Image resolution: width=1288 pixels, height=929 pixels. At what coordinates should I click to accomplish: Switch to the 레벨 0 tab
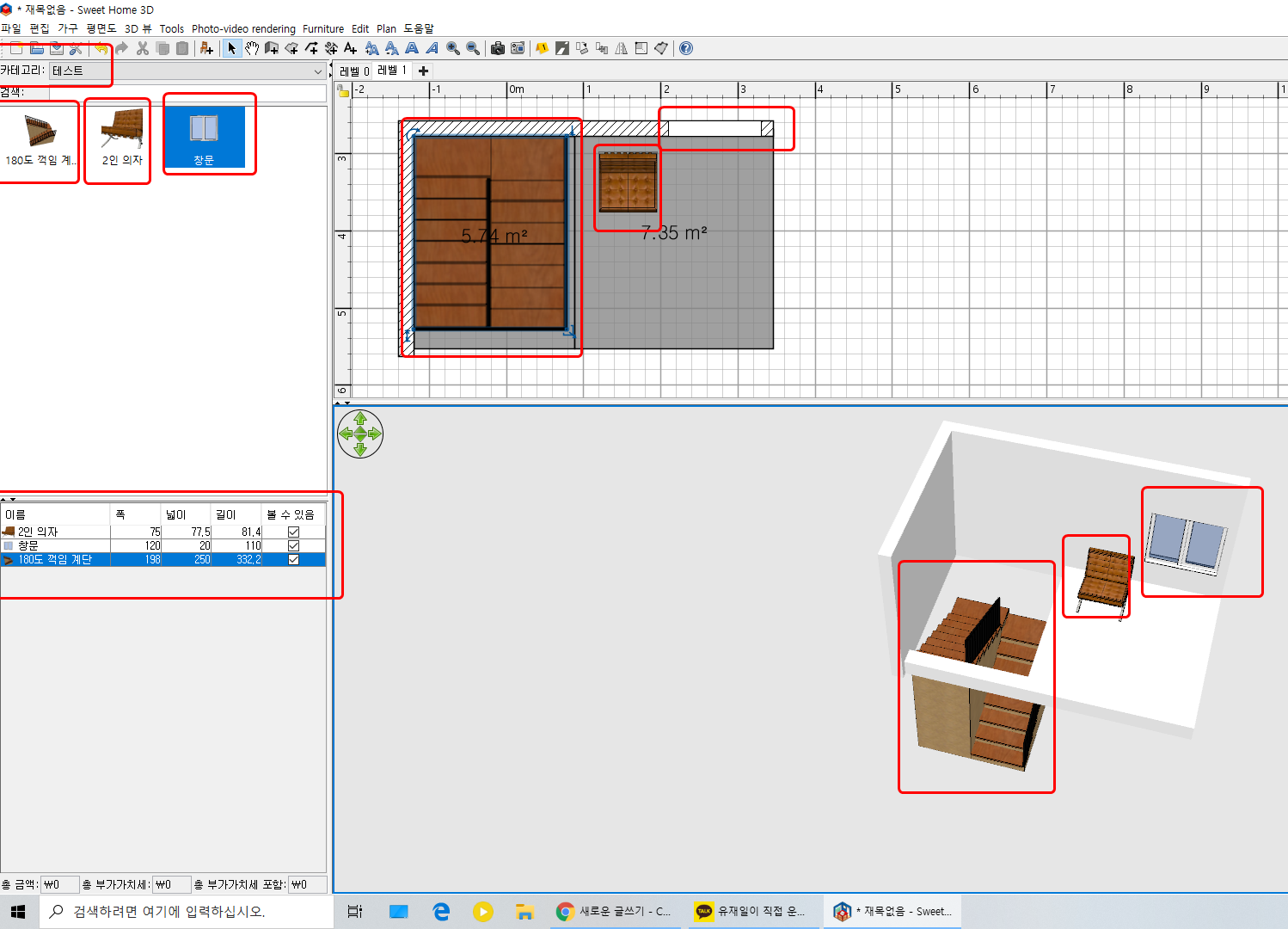point(354,71)
